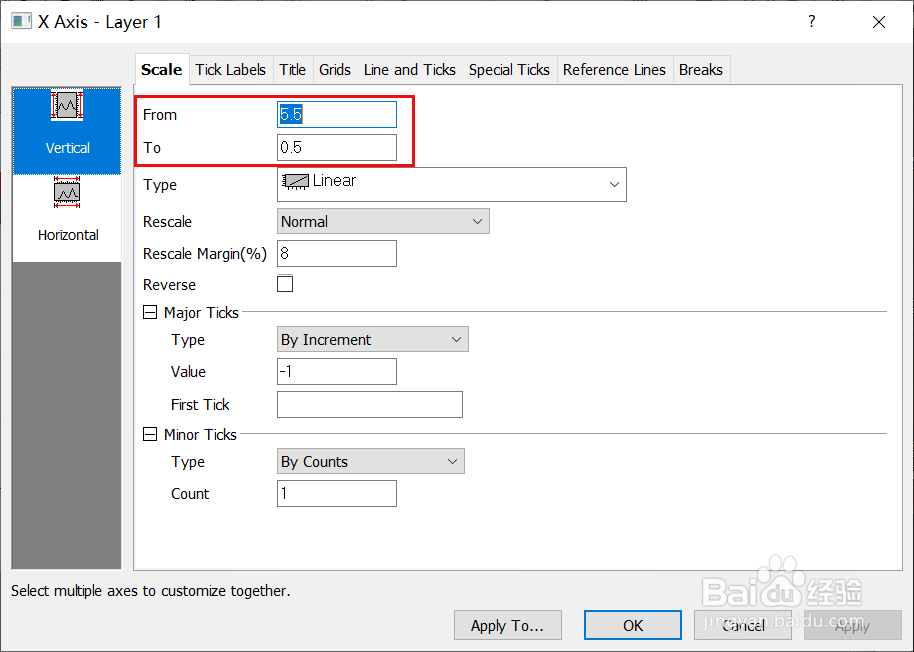Open the Reference Lines tab

point(614,70)
